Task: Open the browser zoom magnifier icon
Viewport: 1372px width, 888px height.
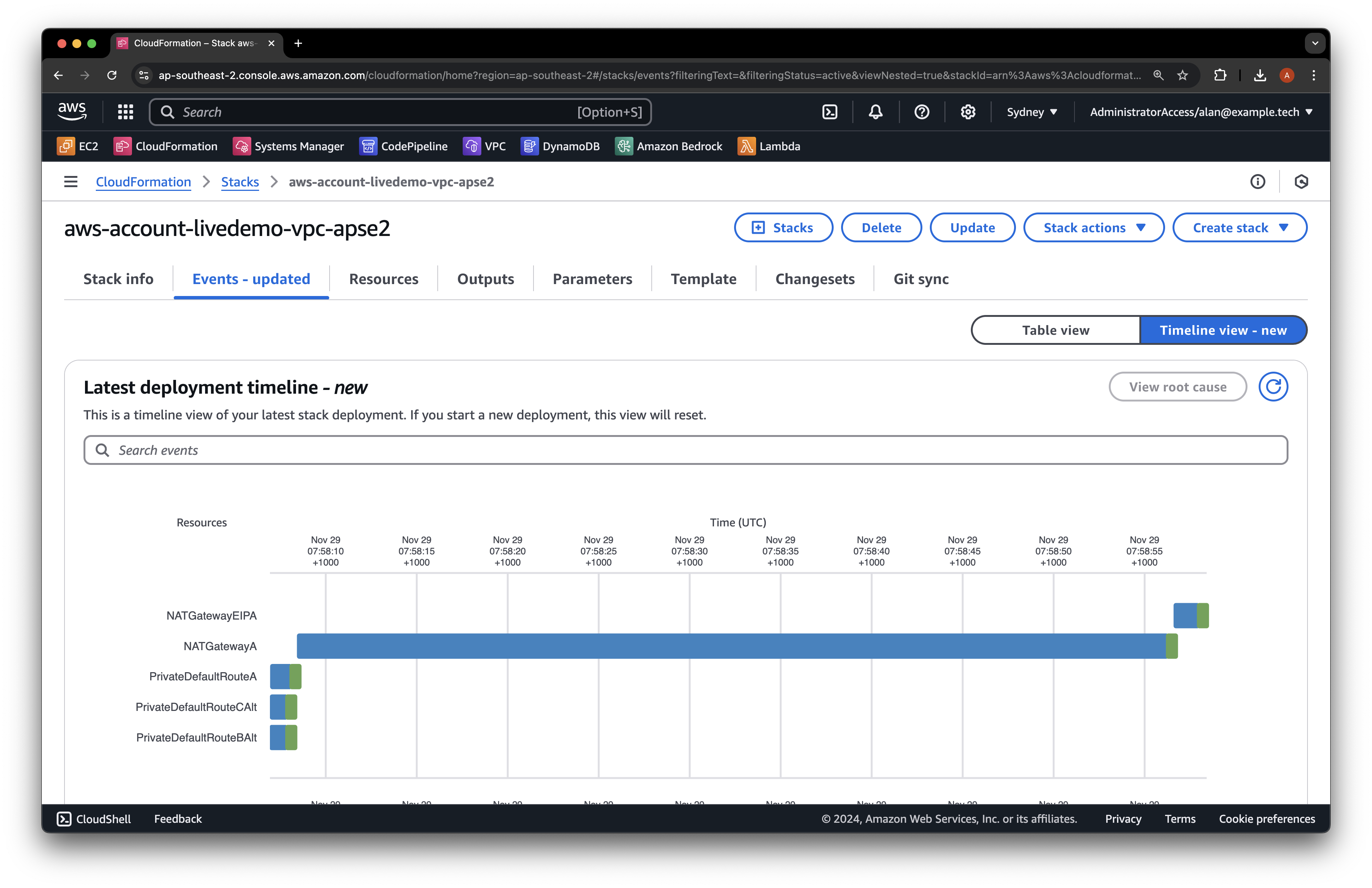Action: (1158, 75)
